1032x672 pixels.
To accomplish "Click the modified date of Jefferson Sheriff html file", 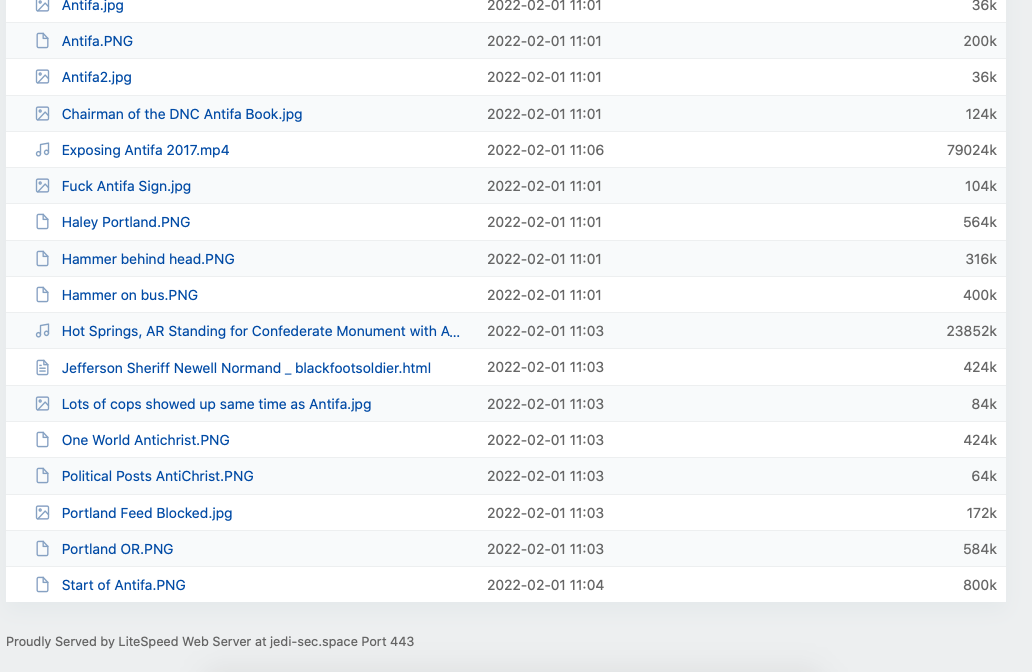I will tap(546, 368).
